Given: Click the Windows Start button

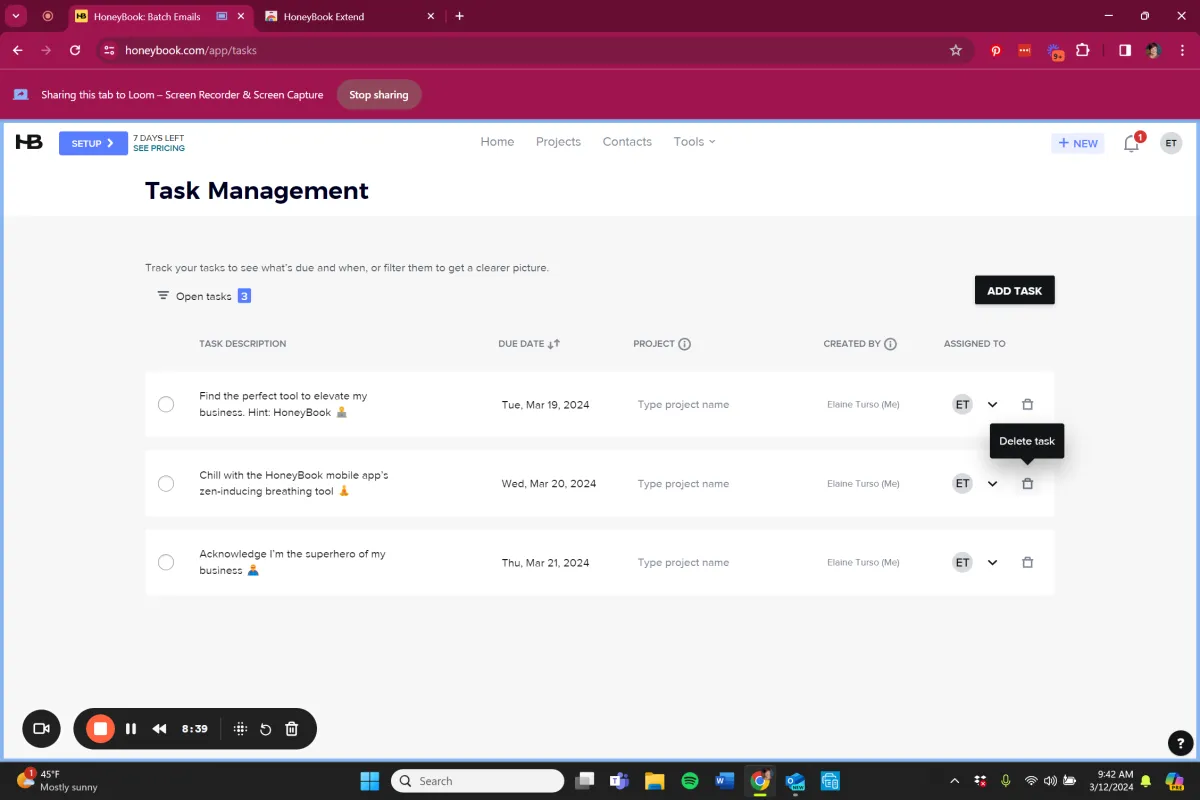Looking at the screenshot, I should coord(370,781).
